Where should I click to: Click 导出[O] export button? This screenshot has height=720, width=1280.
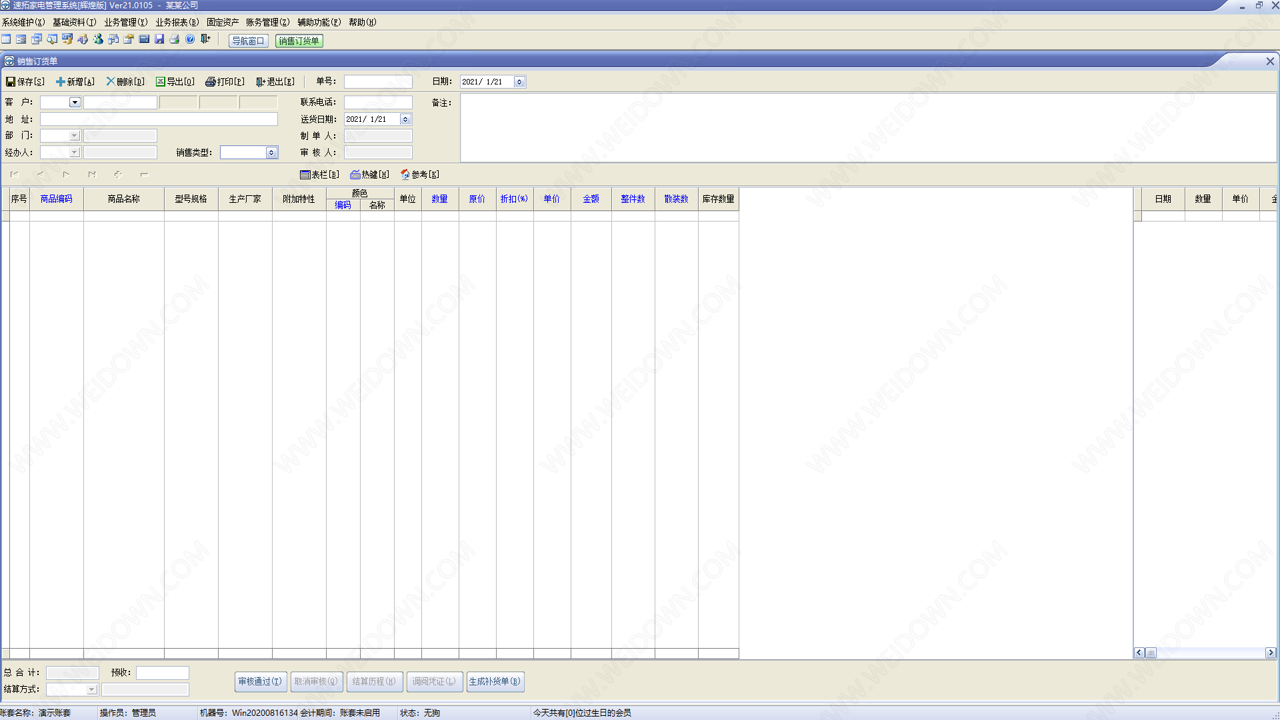point(175,82)
